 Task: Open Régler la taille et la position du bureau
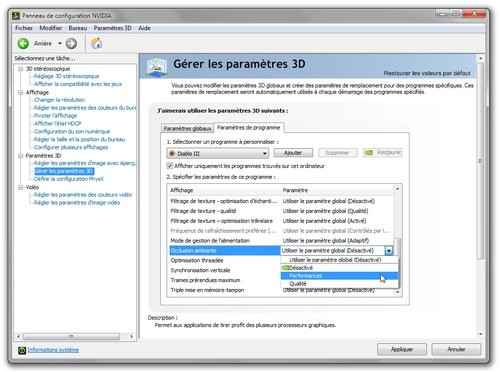[79, 139]
